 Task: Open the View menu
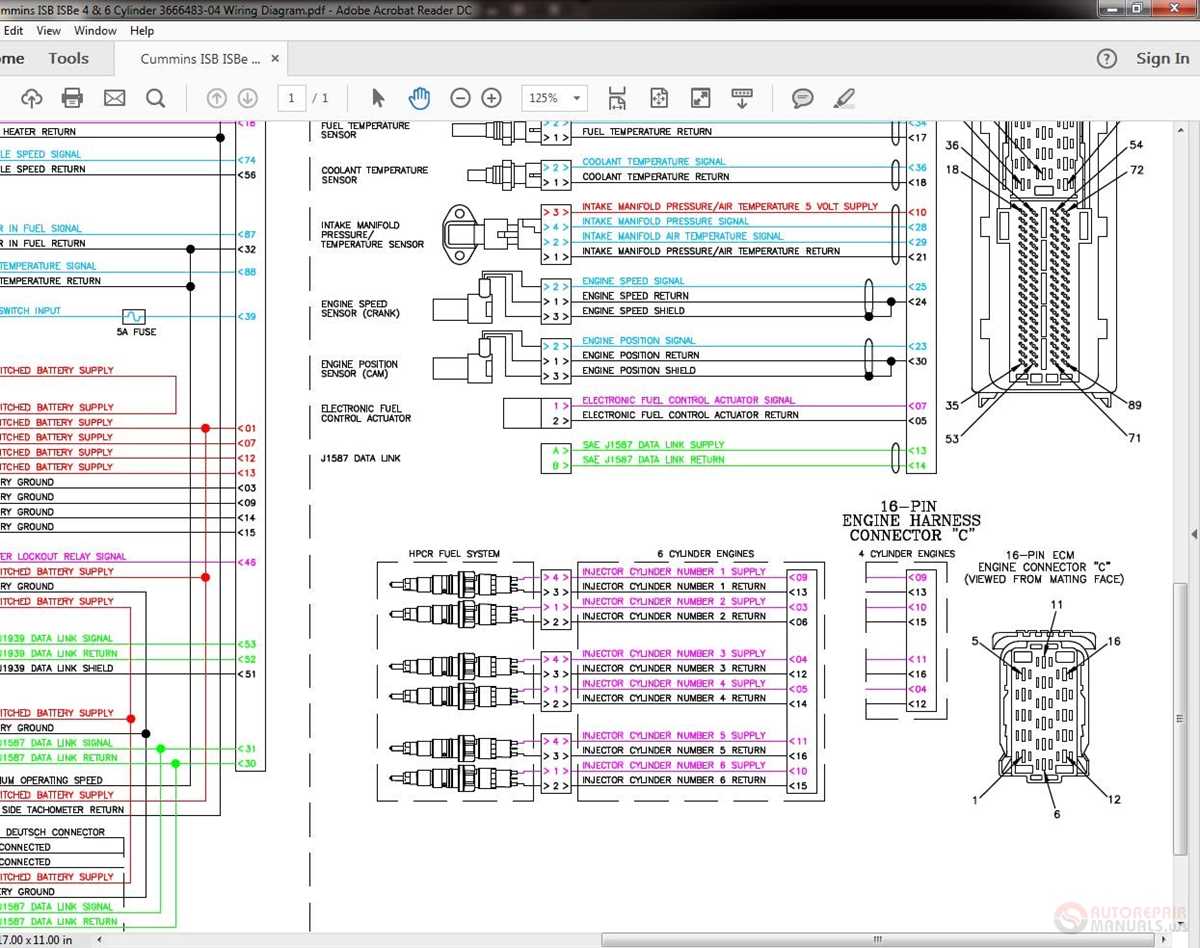48,31
